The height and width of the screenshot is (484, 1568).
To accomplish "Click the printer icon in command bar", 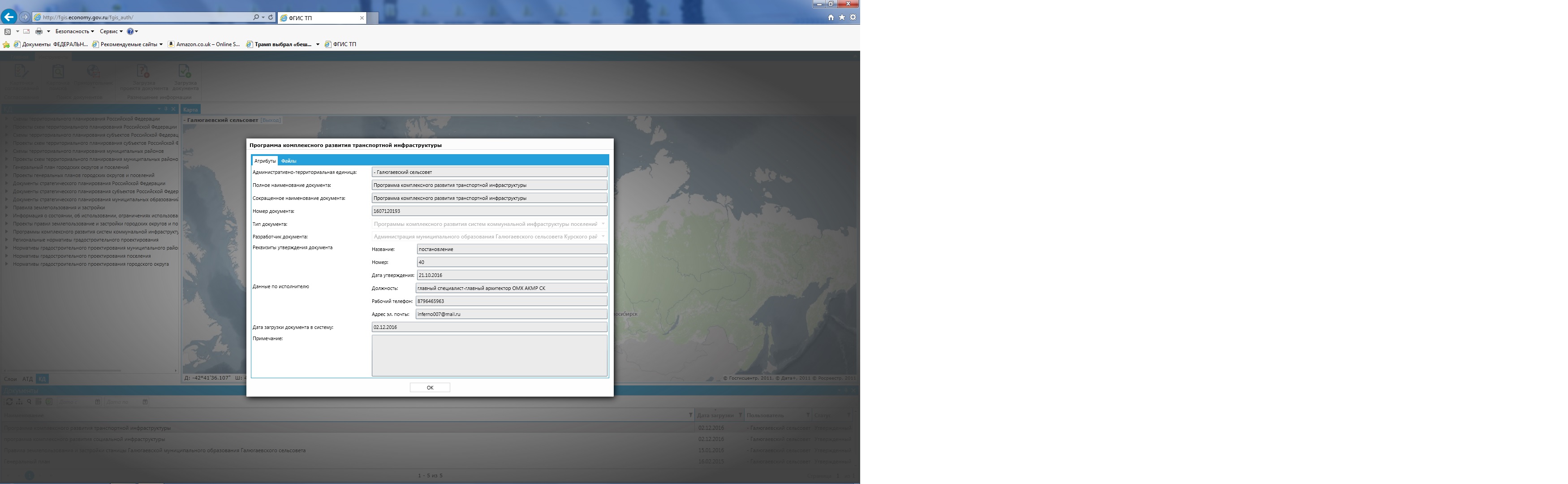I will [39, 31].
